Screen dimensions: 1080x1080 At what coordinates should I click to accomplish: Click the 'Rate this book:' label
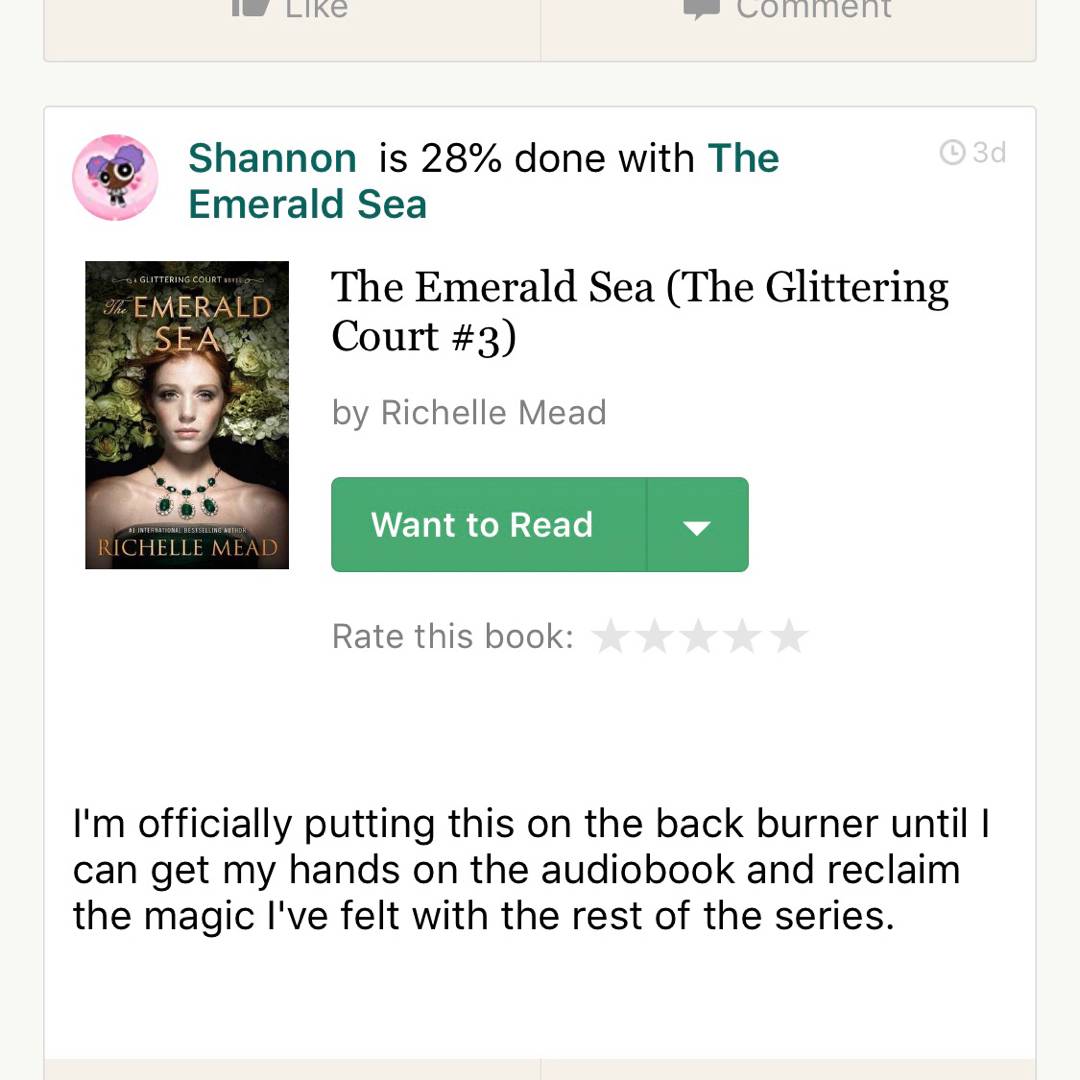click(x=453, y=637)
